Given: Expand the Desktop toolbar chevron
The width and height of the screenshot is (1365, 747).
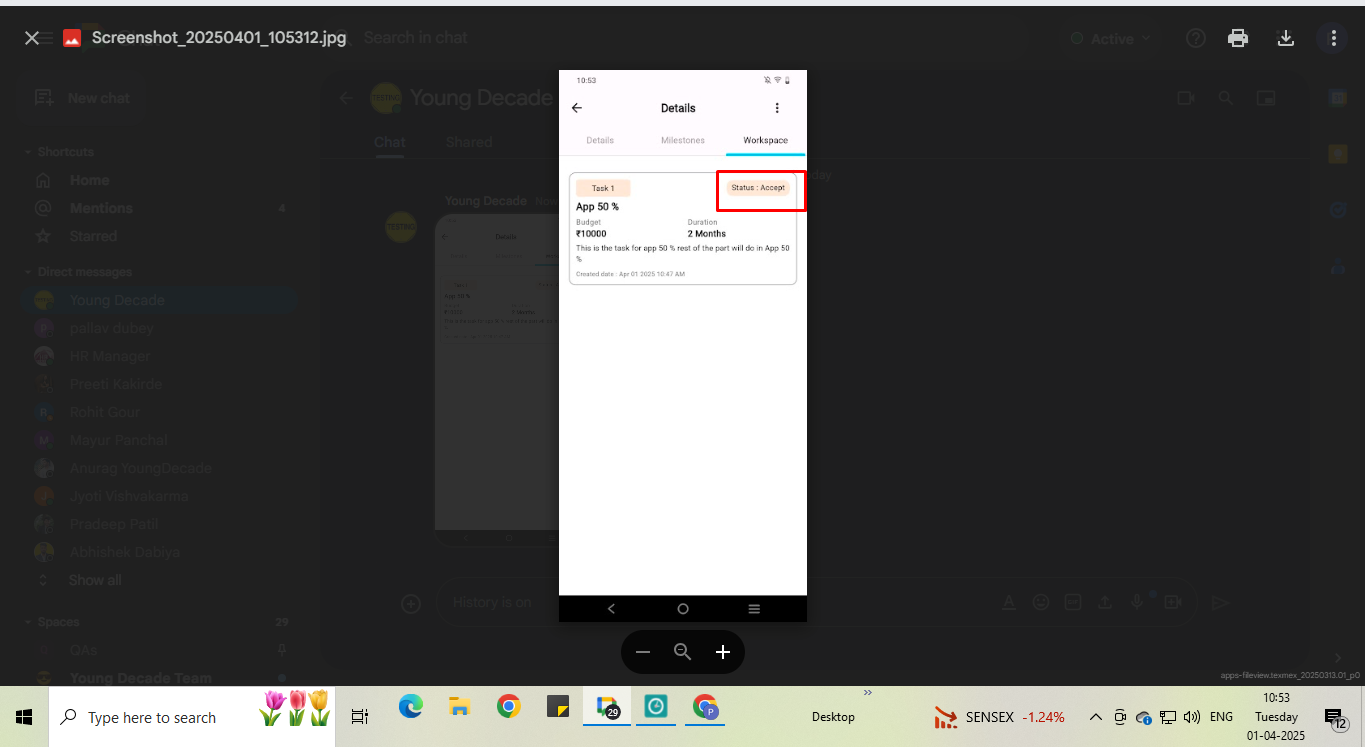Looking at the screenshot, I should pyautogui.click(x=867, y=692).
